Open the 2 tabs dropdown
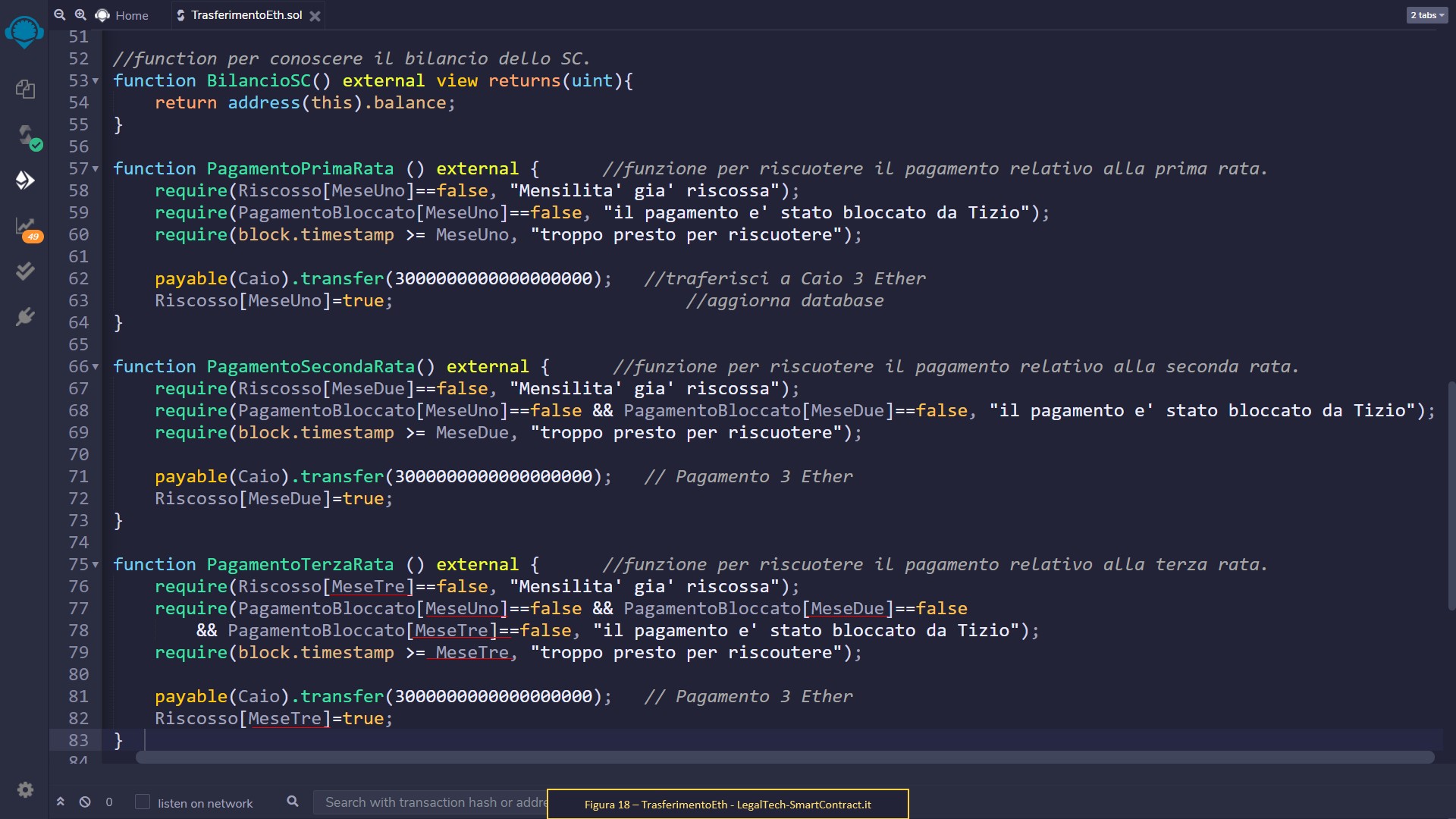 coord(1427,15)
